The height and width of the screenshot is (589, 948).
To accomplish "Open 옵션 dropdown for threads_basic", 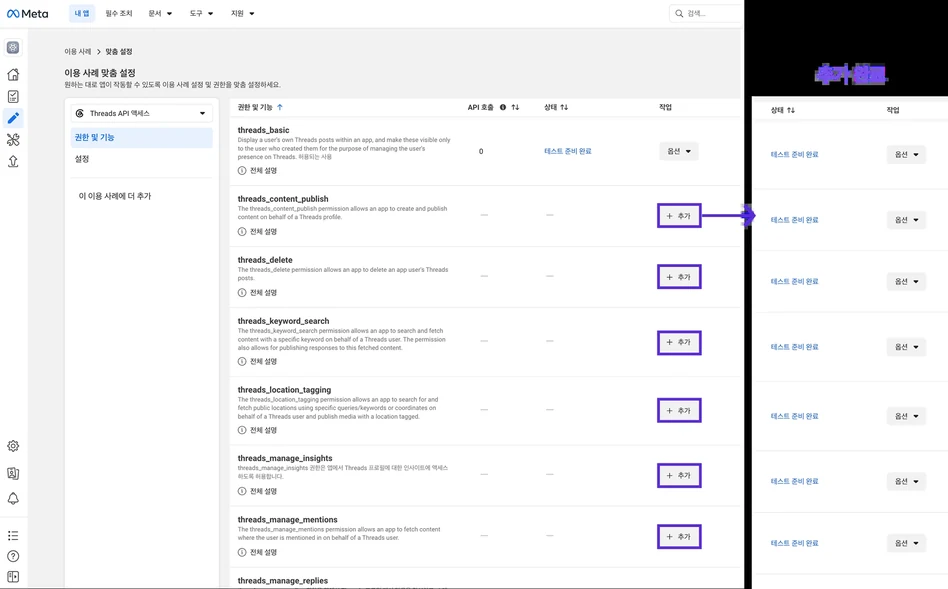I will pos(679,151).
